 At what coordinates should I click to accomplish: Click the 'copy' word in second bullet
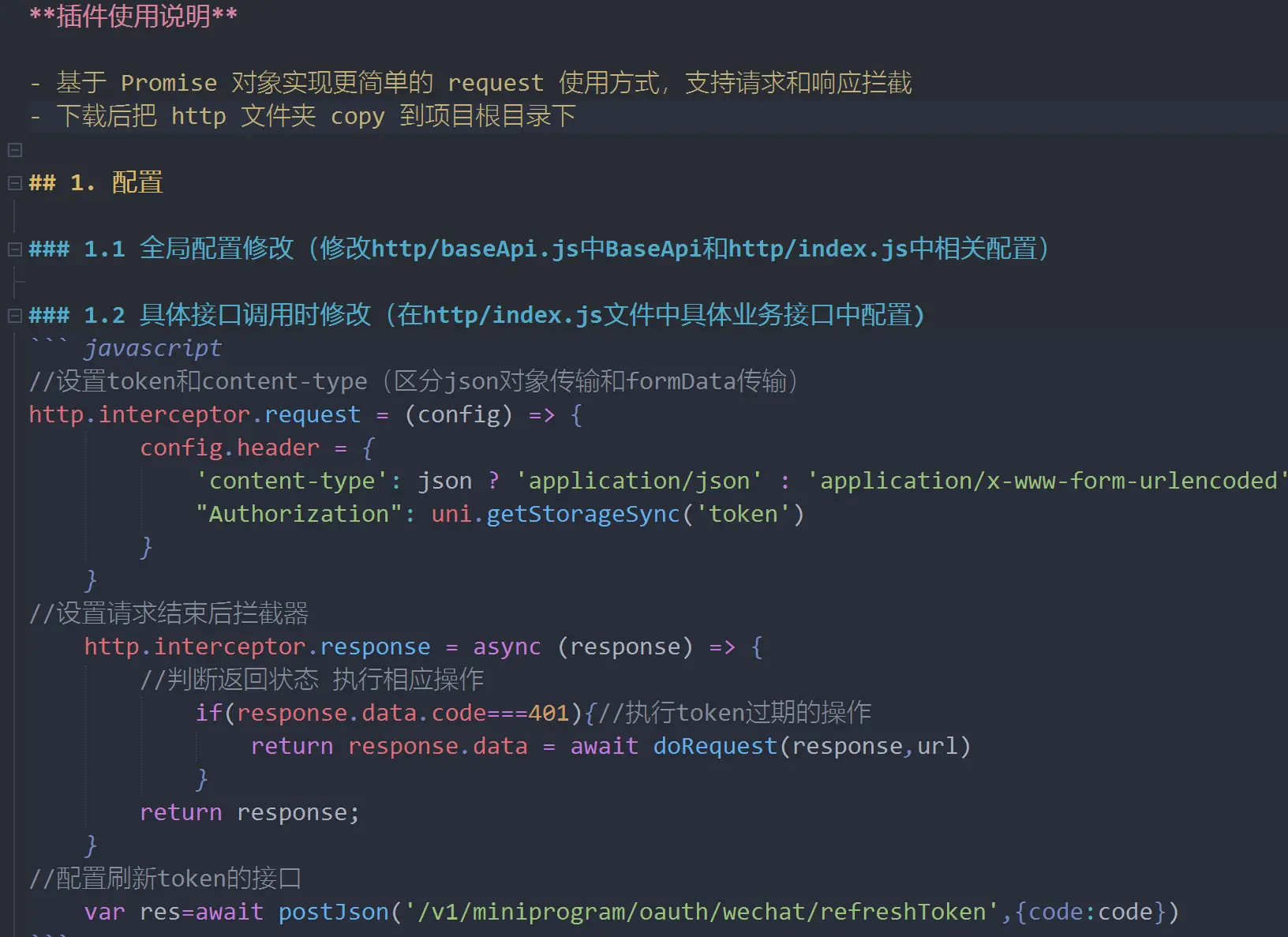click(358, 116)
